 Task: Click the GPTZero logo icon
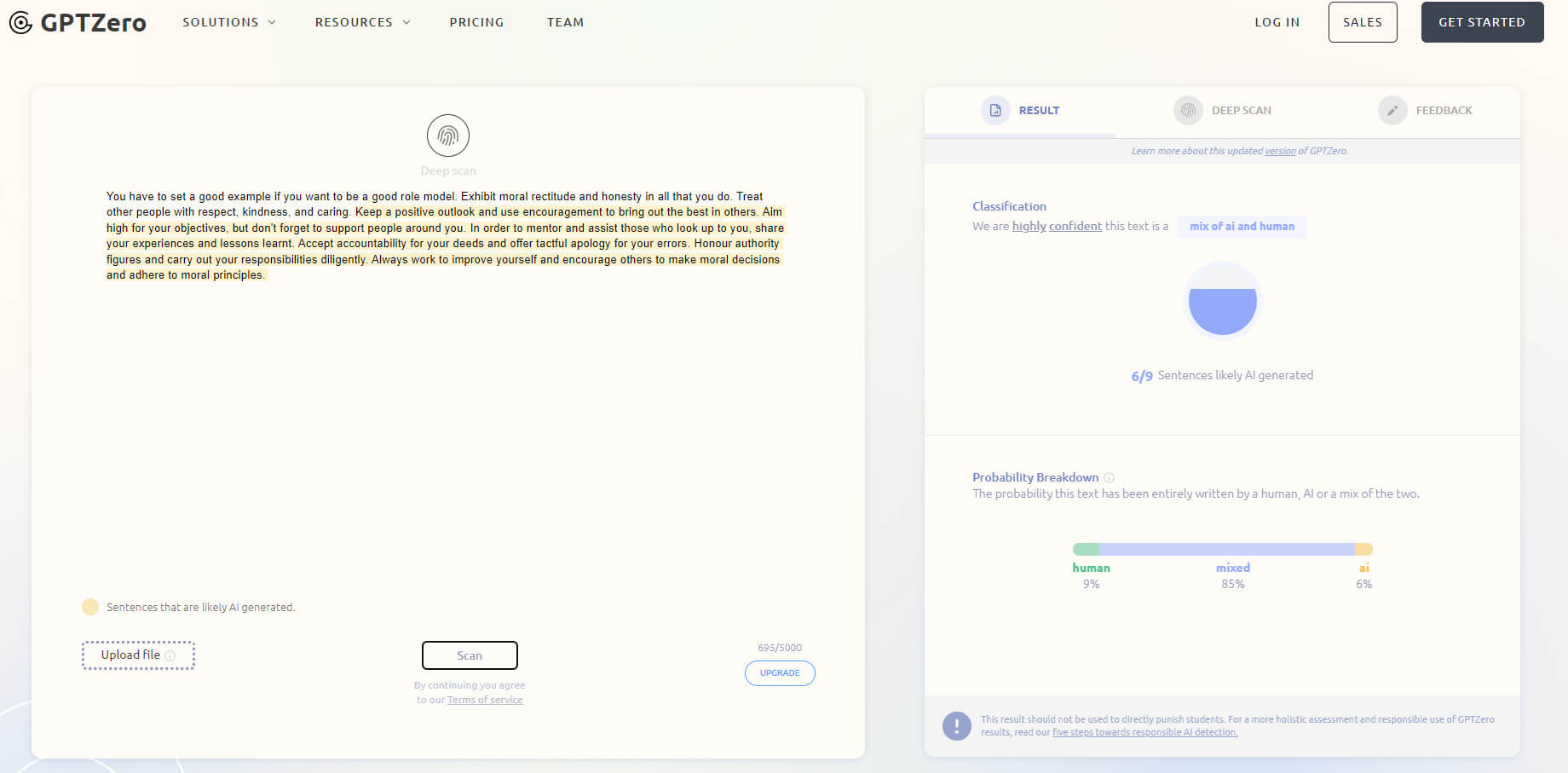coord(20,22)
